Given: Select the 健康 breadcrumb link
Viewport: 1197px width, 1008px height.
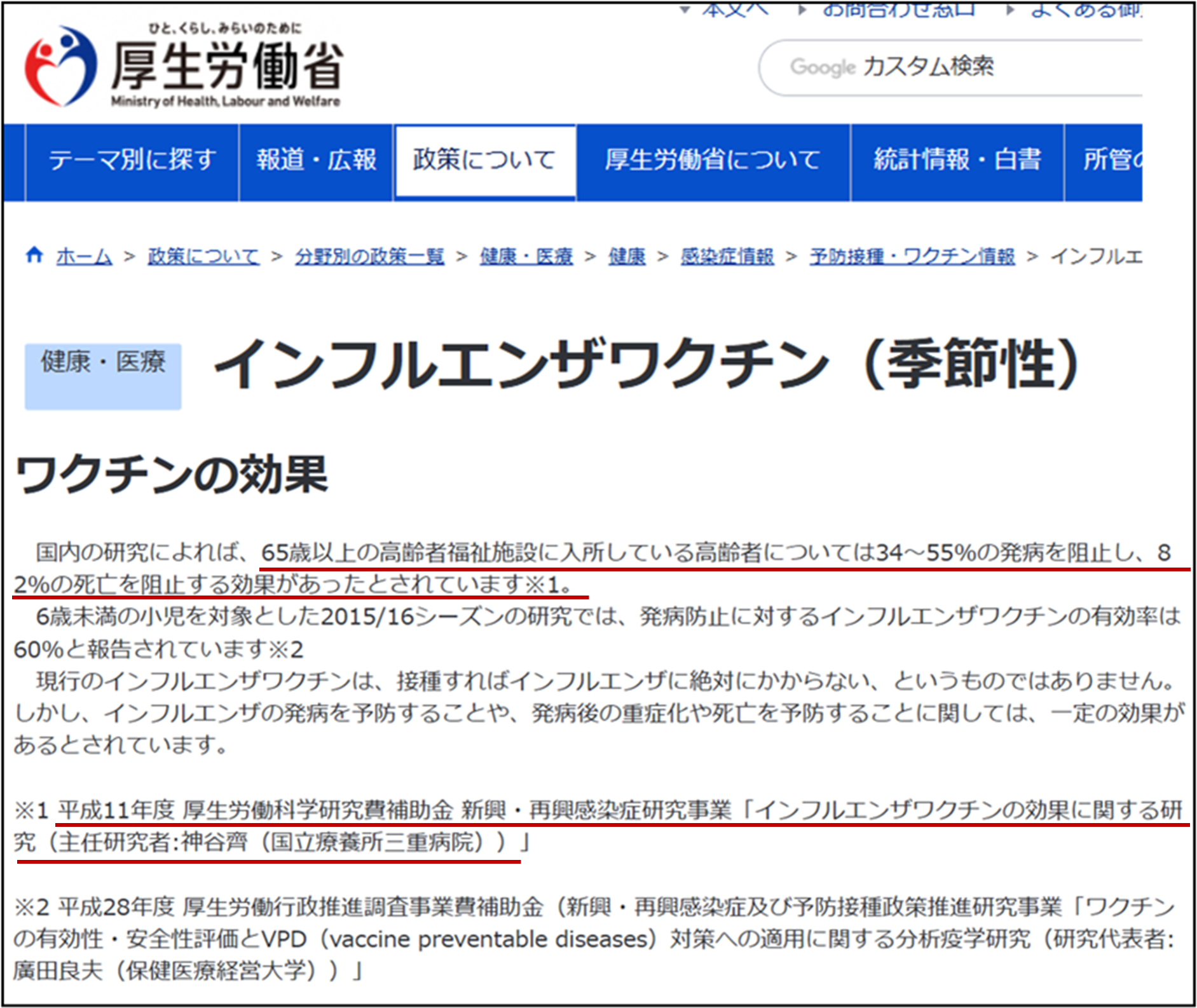Looking at the screenshot, I should (x=627, y=256).
